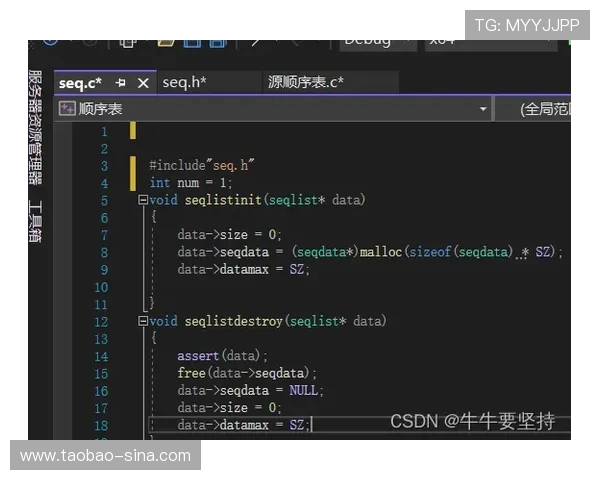The height and width of the screenshot is (480, 600).
Task: Open the x64 platform dropdown
Action: [445, 43]
